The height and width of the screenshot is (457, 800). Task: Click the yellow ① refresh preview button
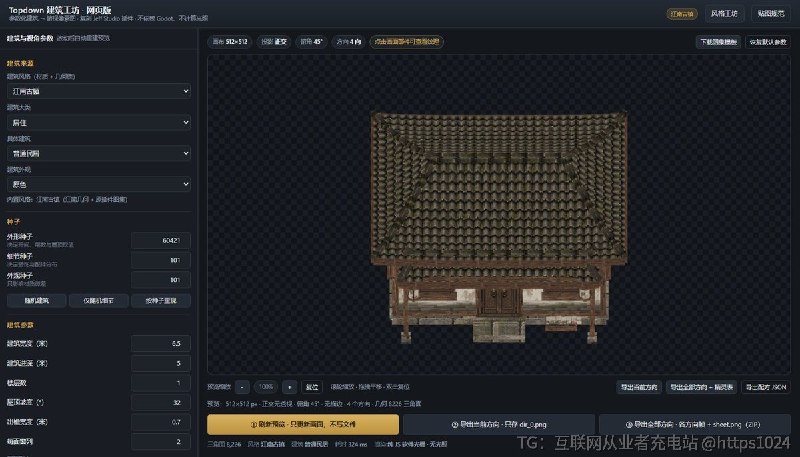[x=303, y=424]
